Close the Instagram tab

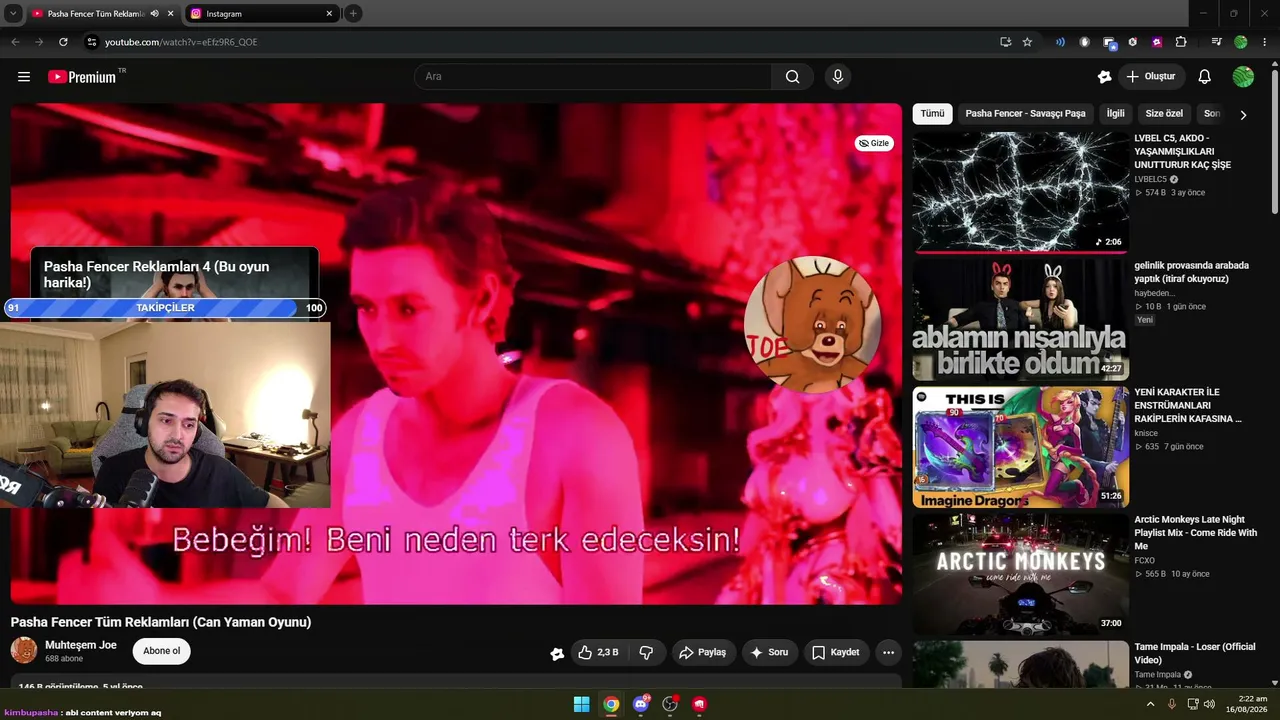pos(329,14)
